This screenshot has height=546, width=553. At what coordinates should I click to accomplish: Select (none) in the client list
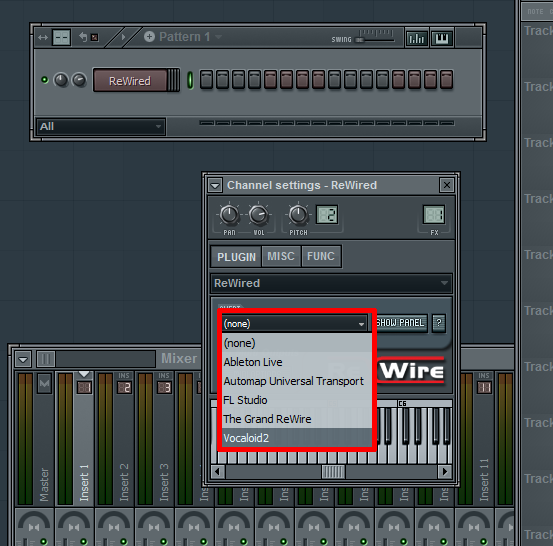pyautogui.click(x=297, y=343)
